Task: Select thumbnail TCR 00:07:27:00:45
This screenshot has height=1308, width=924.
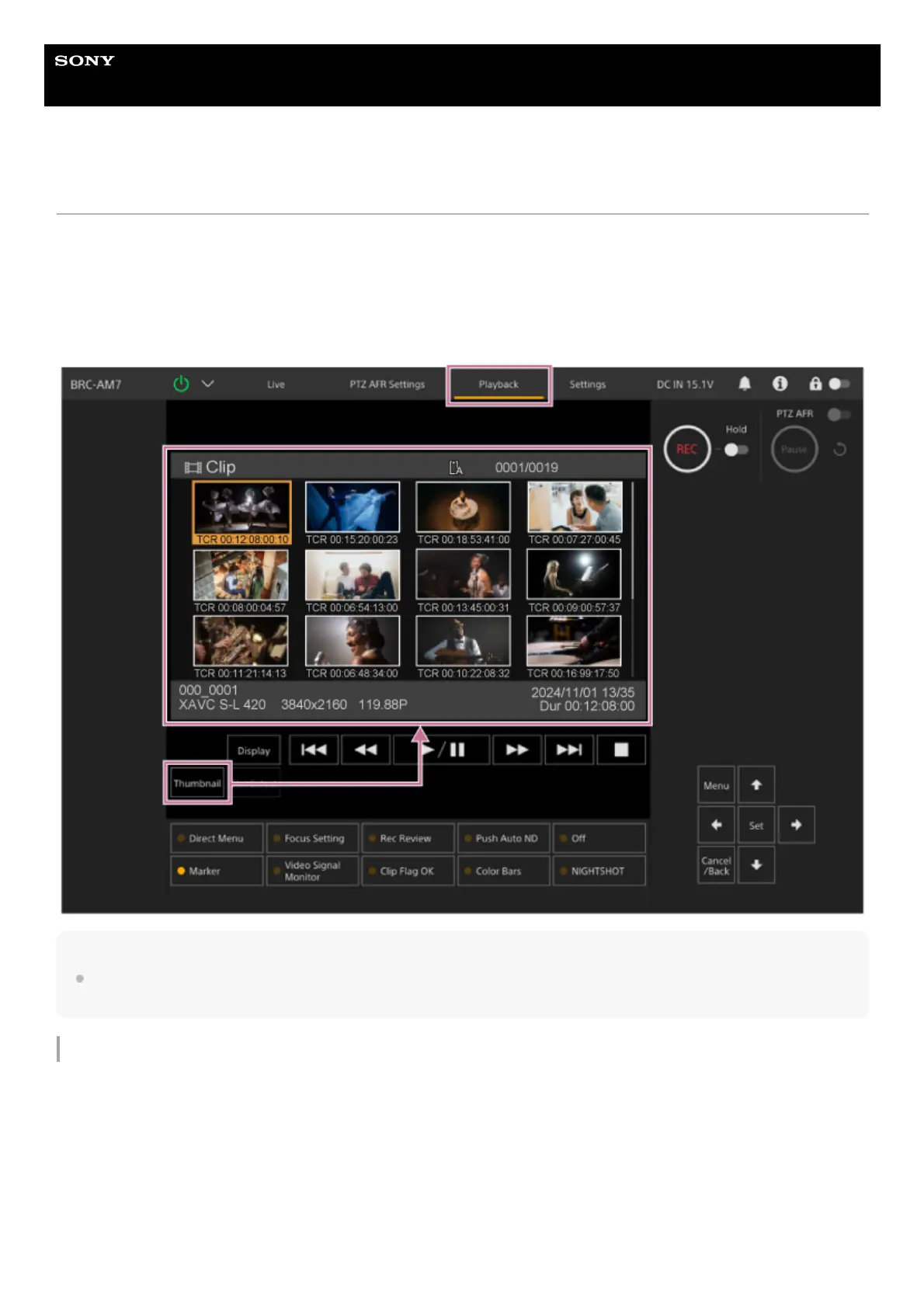Action: [x=575, y=513]
